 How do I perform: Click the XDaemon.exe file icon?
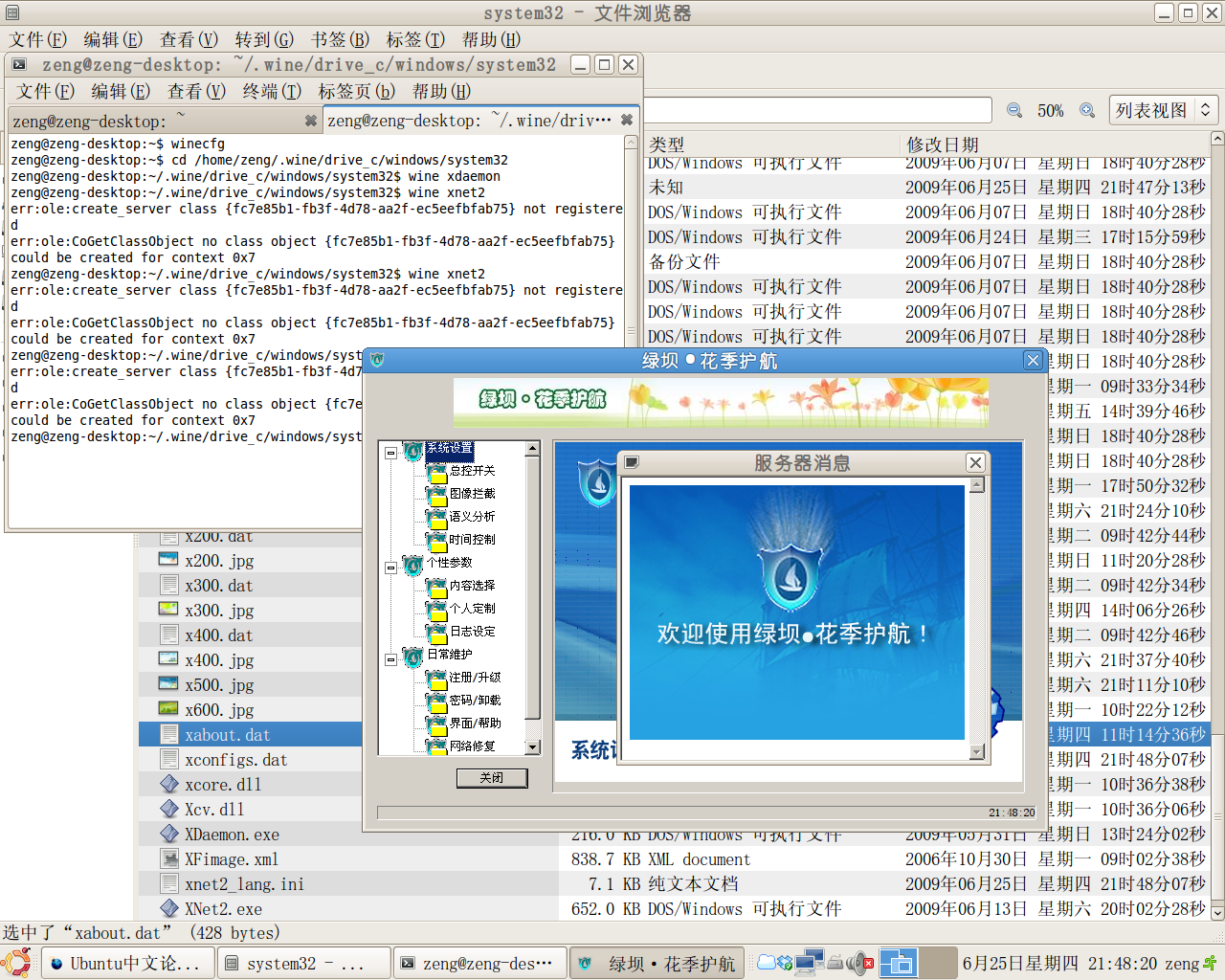(169, 834)
